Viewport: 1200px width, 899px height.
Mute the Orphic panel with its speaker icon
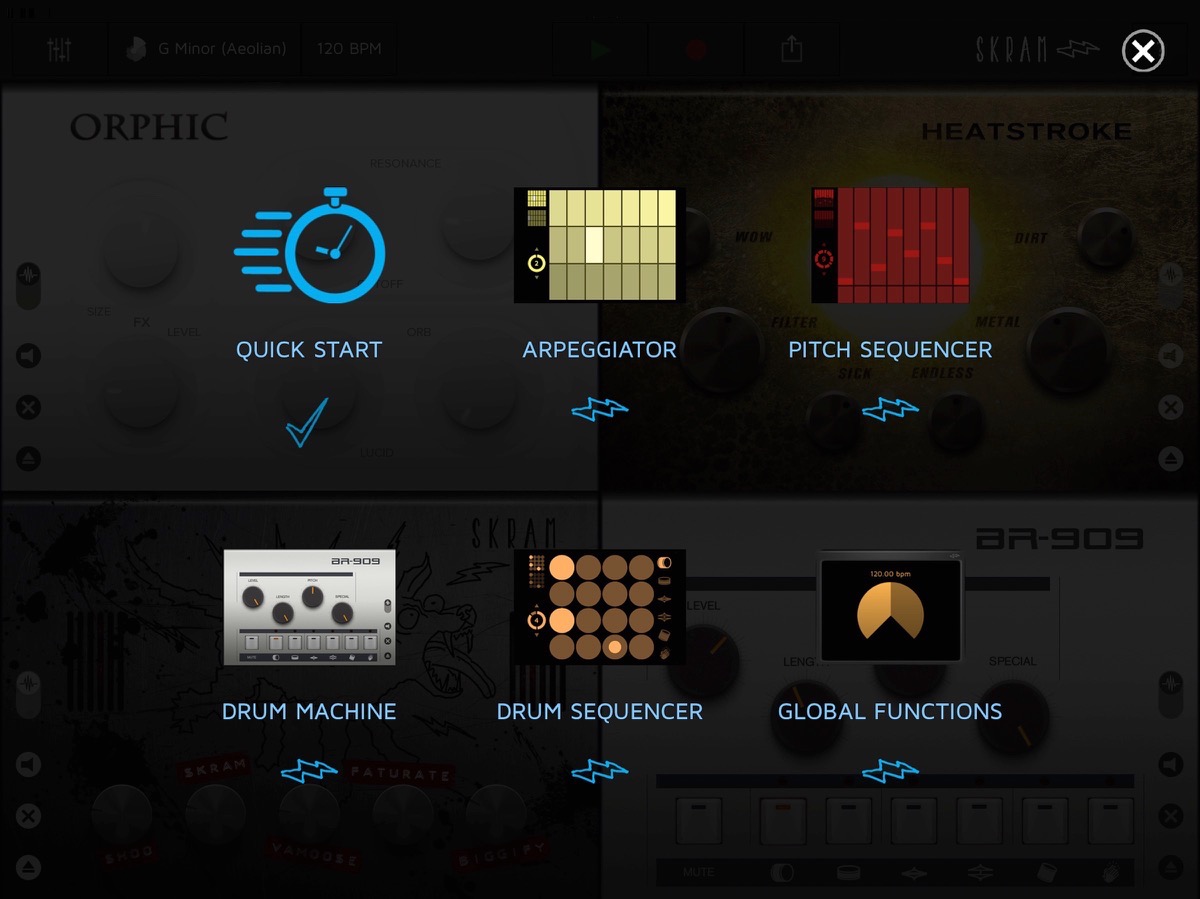click(x=29, y=355)
